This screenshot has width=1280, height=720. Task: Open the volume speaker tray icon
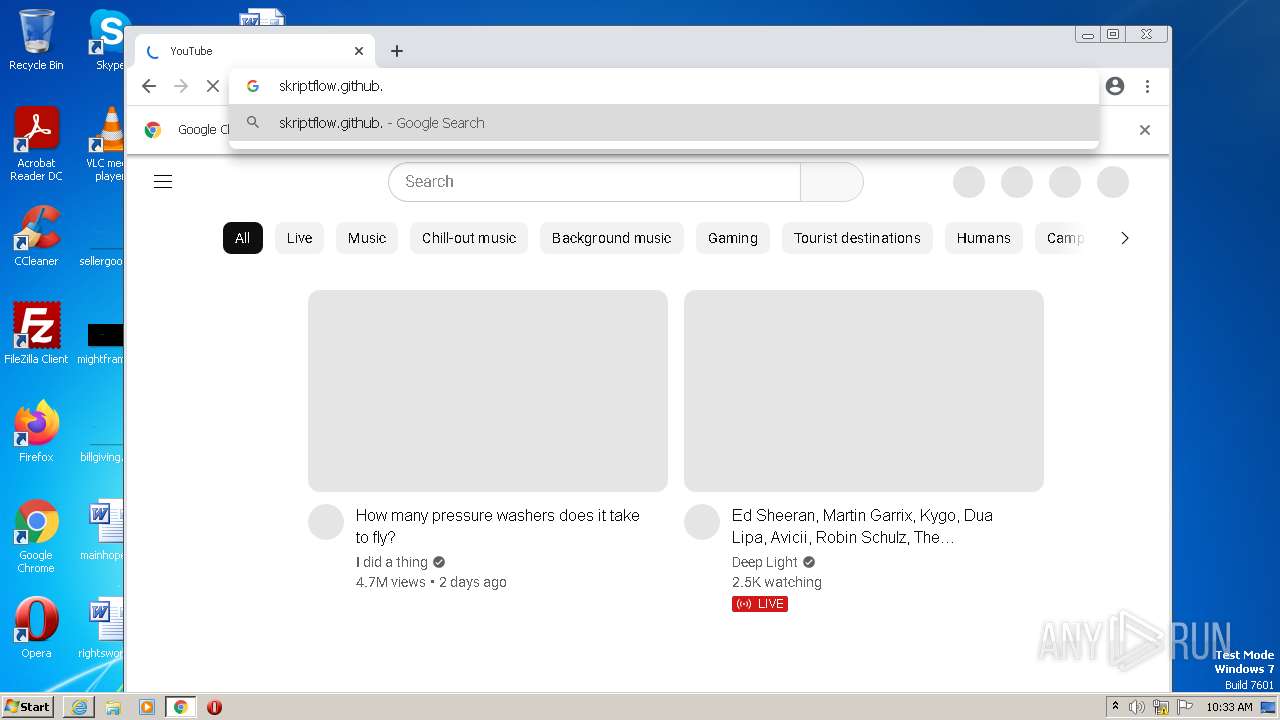1137,707
